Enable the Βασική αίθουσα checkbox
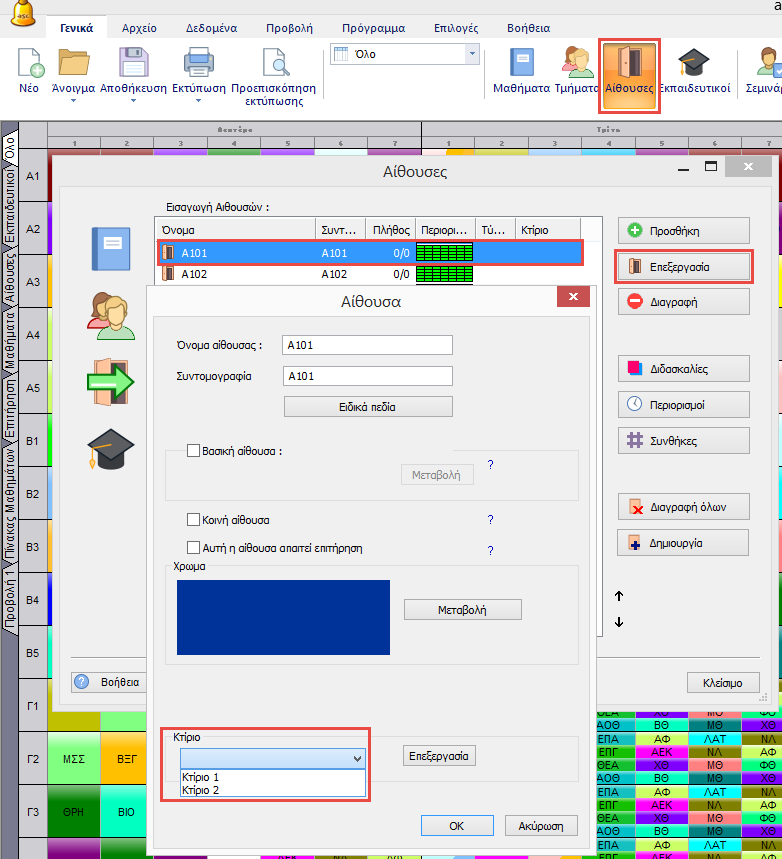782x859 pixels. point(195,451)
